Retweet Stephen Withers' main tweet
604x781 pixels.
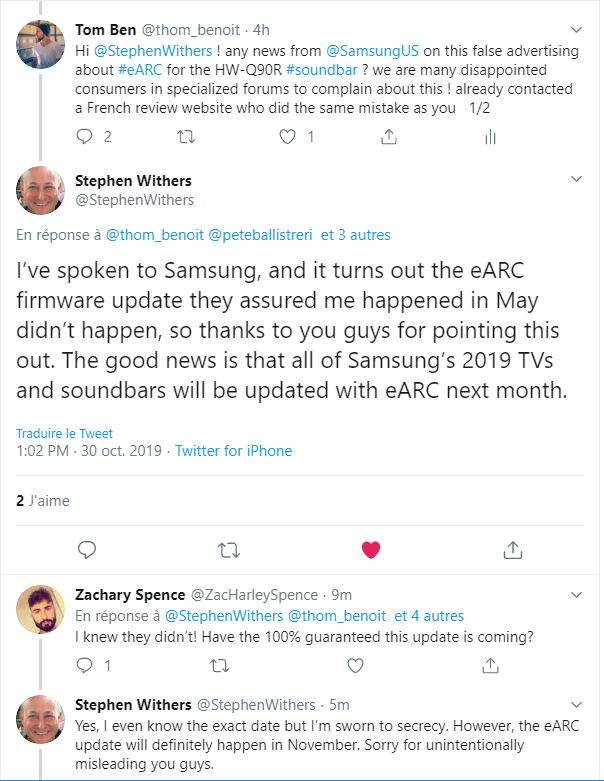coord(229,549)
